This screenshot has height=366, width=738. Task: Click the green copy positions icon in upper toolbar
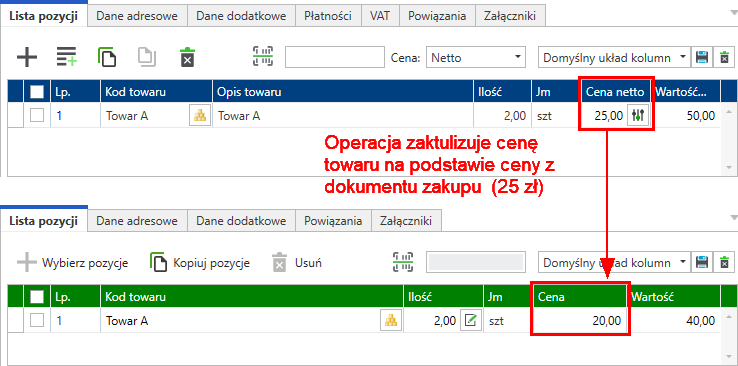pos(107,57)
